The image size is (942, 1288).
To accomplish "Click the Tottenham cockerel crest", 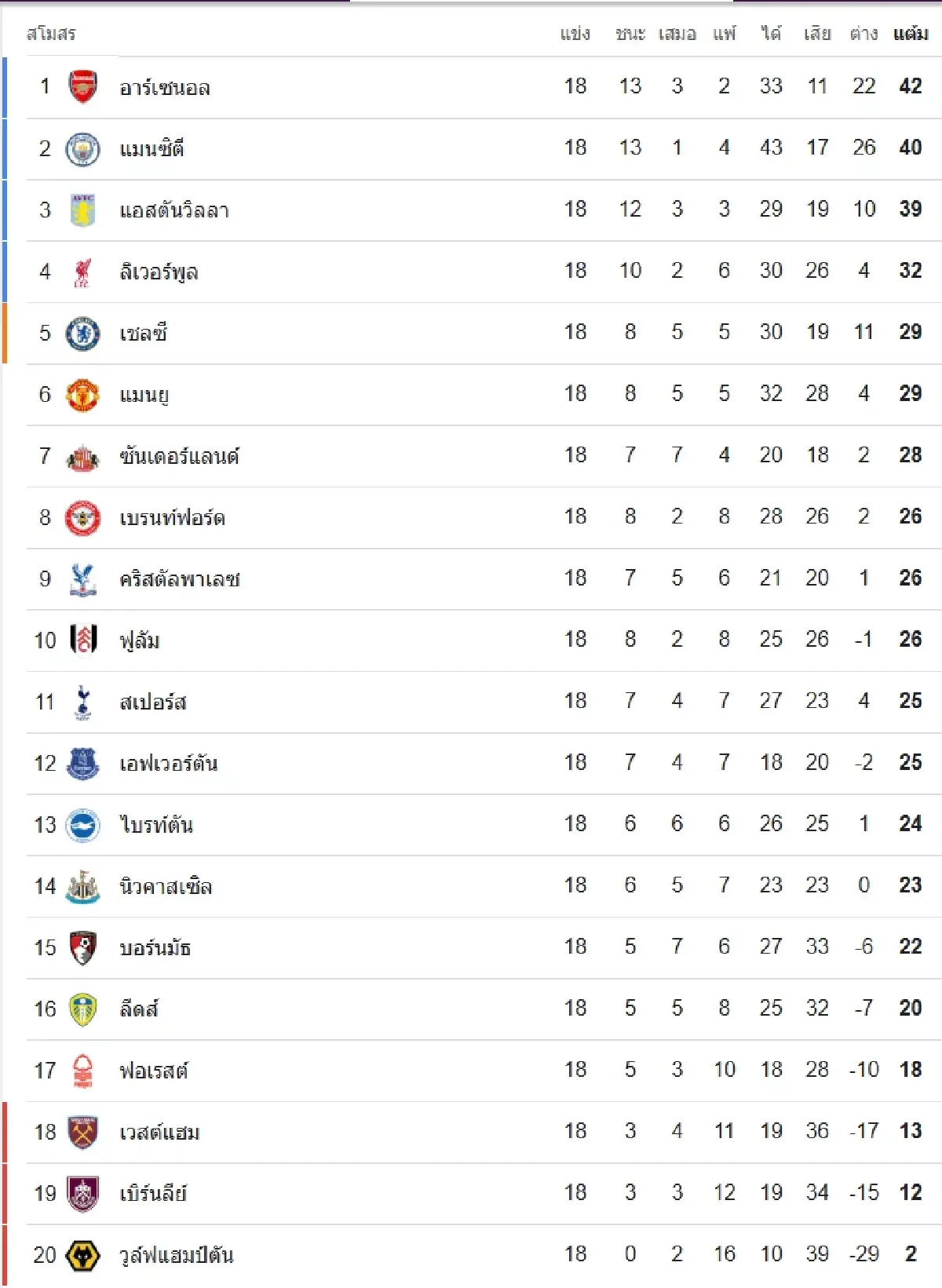I will pos(82,702).
